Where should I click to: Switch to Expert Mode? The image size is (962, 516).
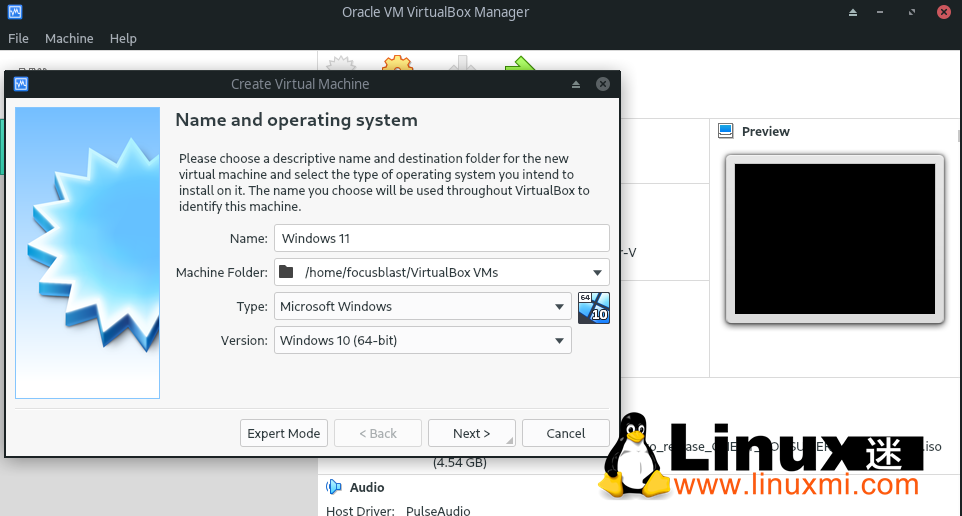point(284,433)
